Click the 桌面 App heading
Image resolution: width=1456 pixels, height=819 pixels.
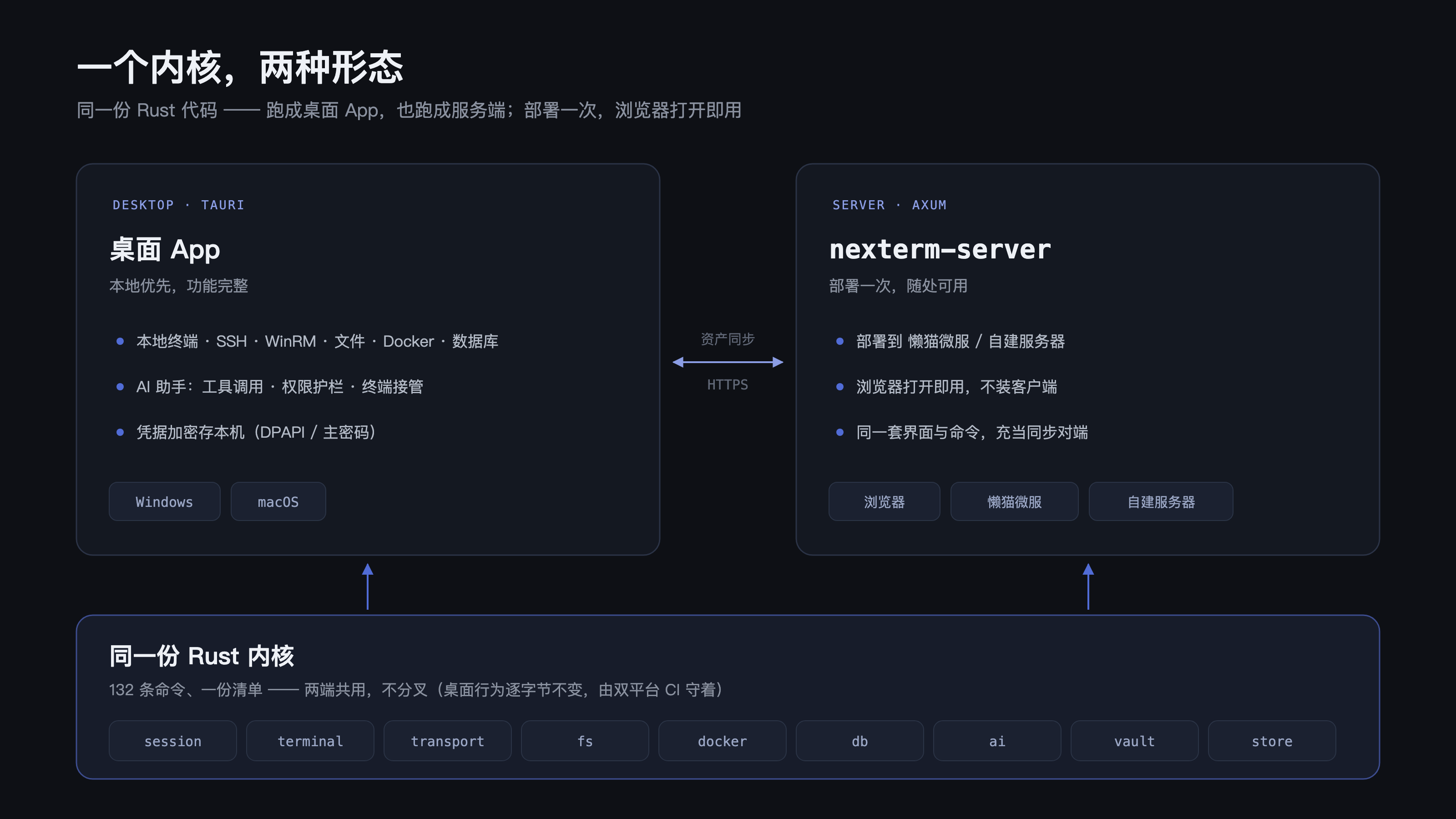164,249
